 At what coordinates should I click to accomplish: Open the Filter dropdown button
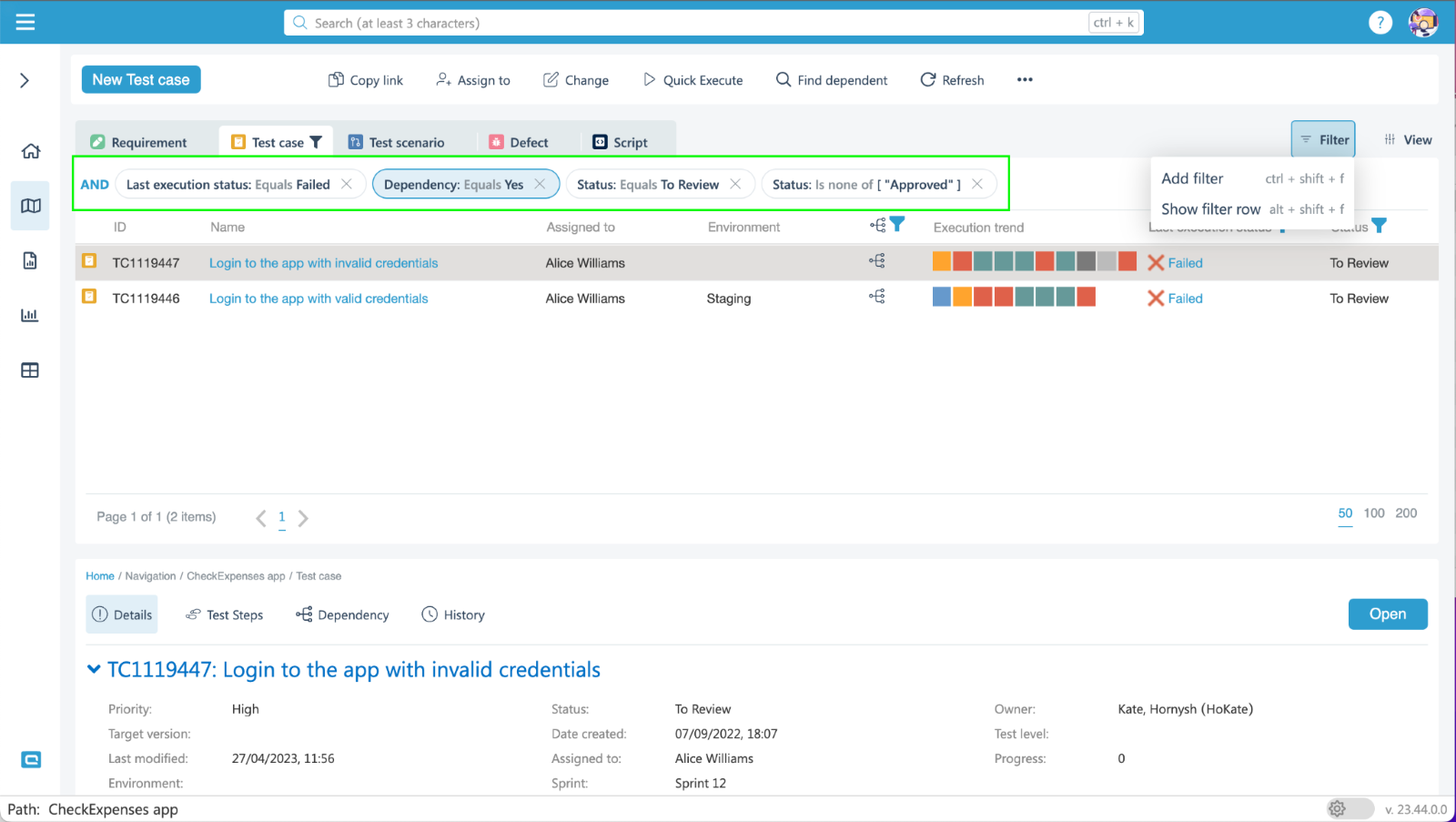click(x=1323, y=139)
